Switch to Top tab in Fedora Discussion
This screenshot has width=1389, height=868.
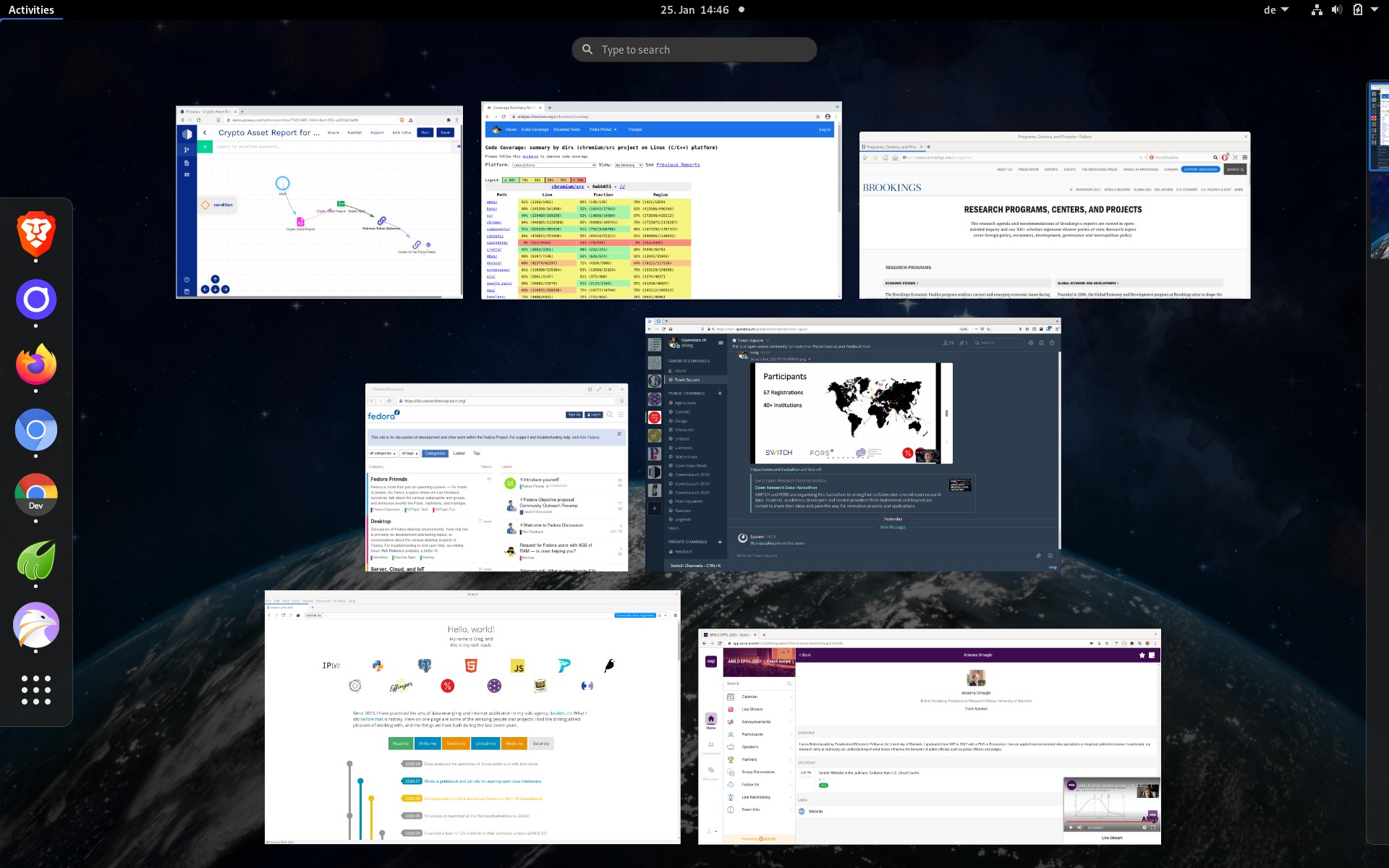pos(477,454)
